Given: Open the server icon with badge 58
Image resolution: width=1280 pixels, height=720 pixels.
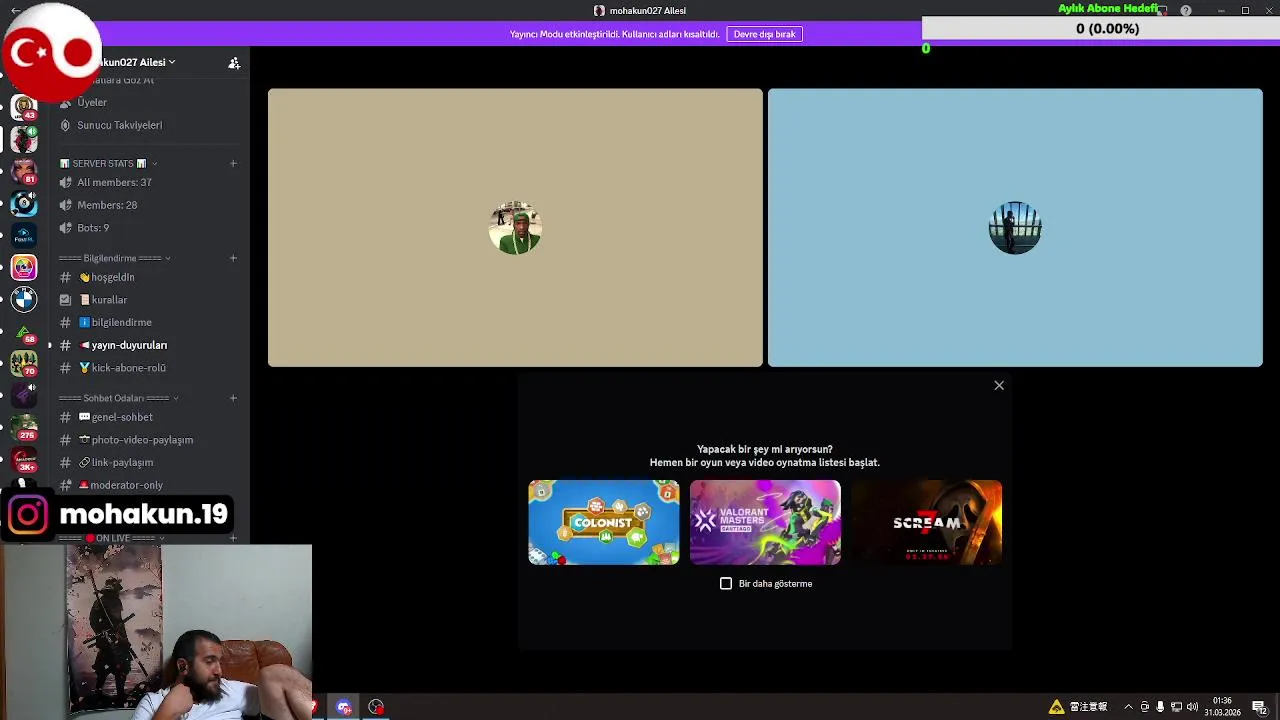Looking at the screenshot, I should point(24,333).
